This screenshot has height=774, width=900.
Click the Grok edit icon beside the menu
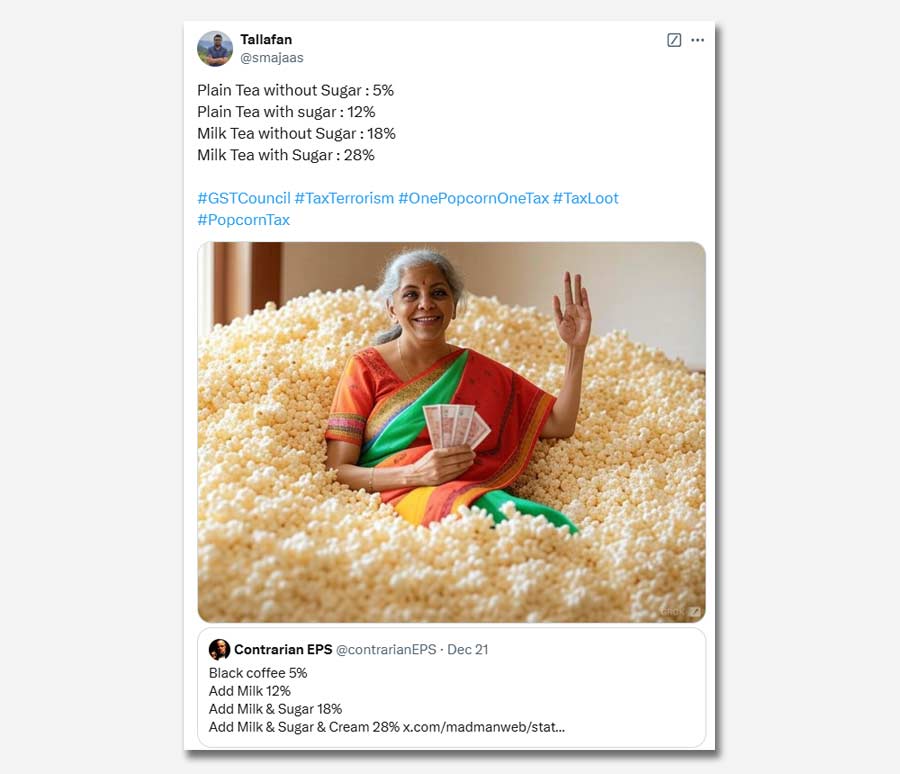(x=674, y=40)
